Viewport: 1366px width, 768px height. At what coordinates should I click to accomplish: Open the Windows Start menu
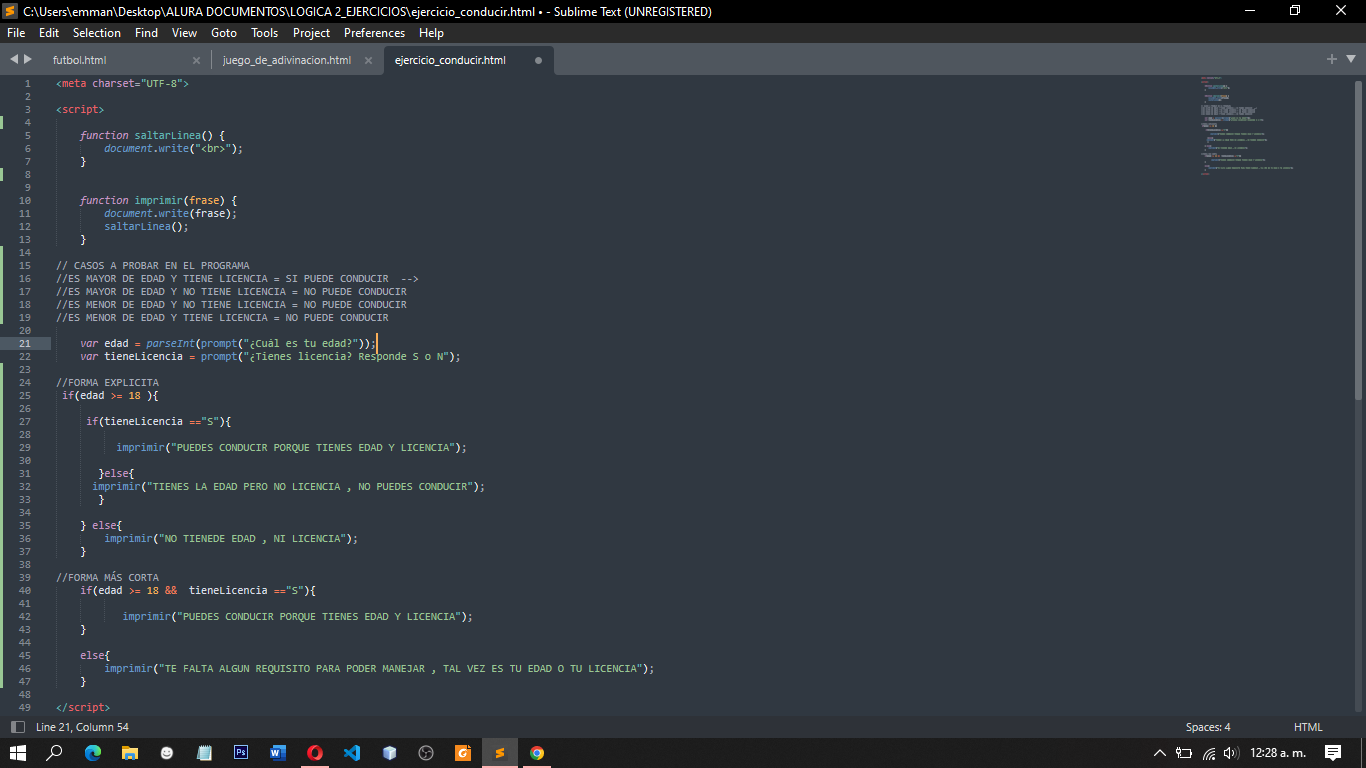pos(18,753)
